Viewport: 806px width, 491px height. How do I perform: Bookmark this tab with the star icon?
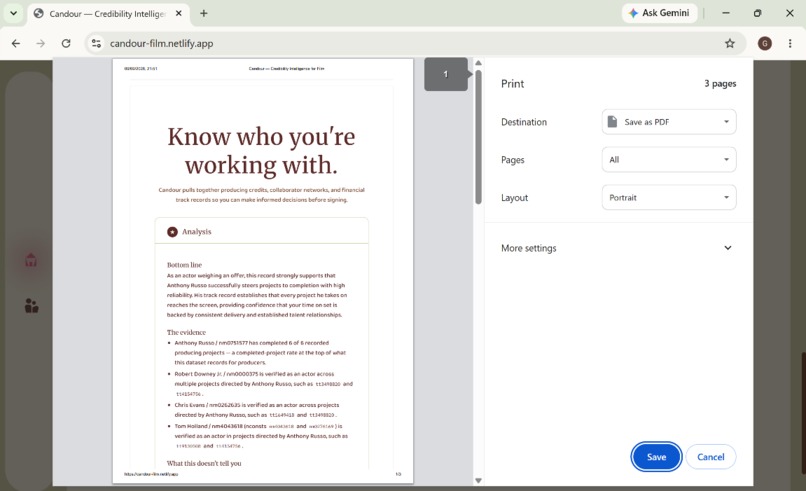730,44
